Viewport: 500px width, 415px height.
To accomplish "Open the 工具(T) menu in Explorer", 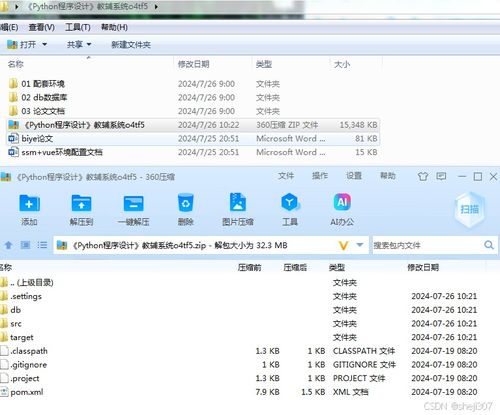I will coord(78,27).
